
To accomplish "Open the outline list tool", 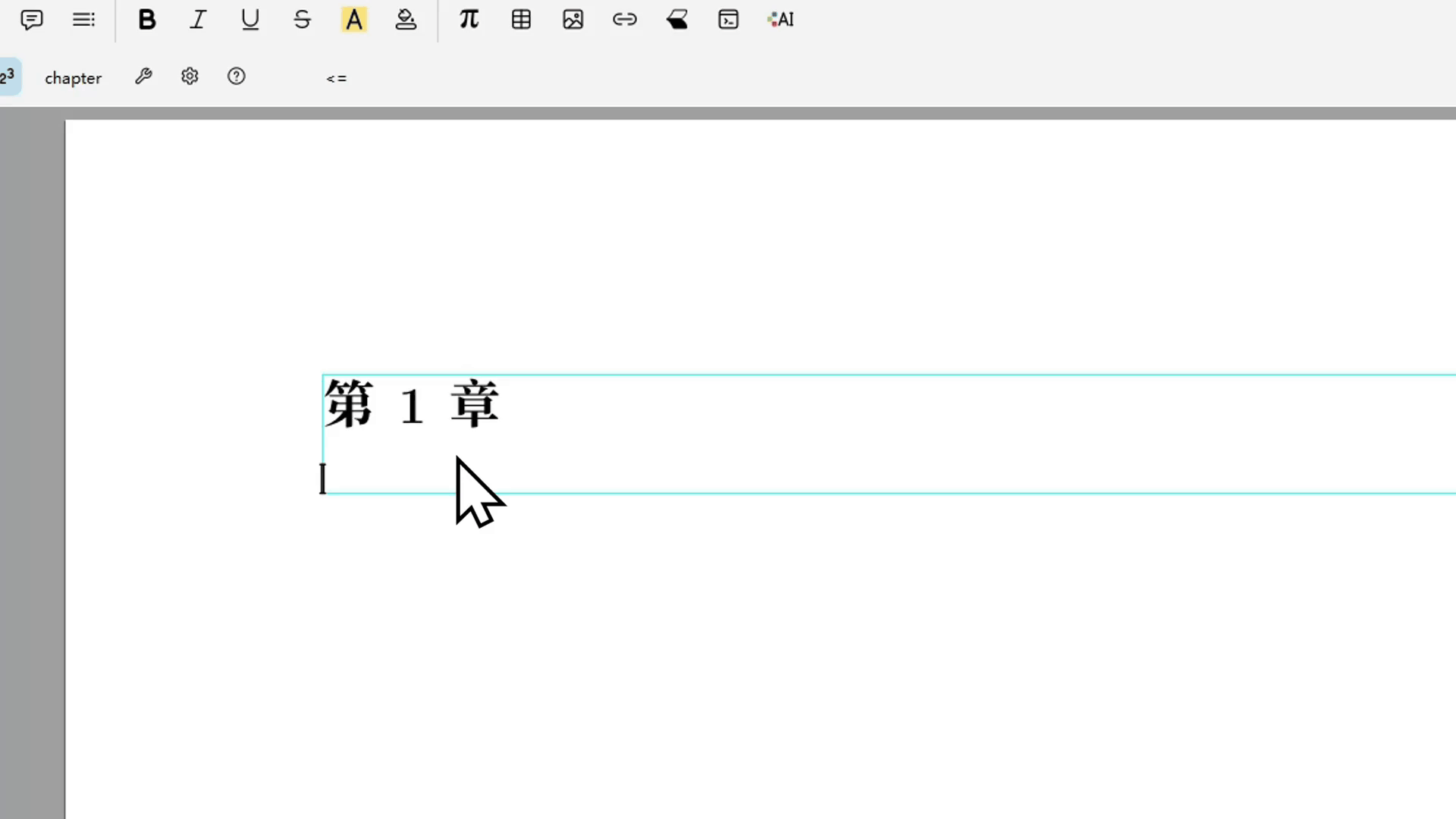I will pos(83,19).
